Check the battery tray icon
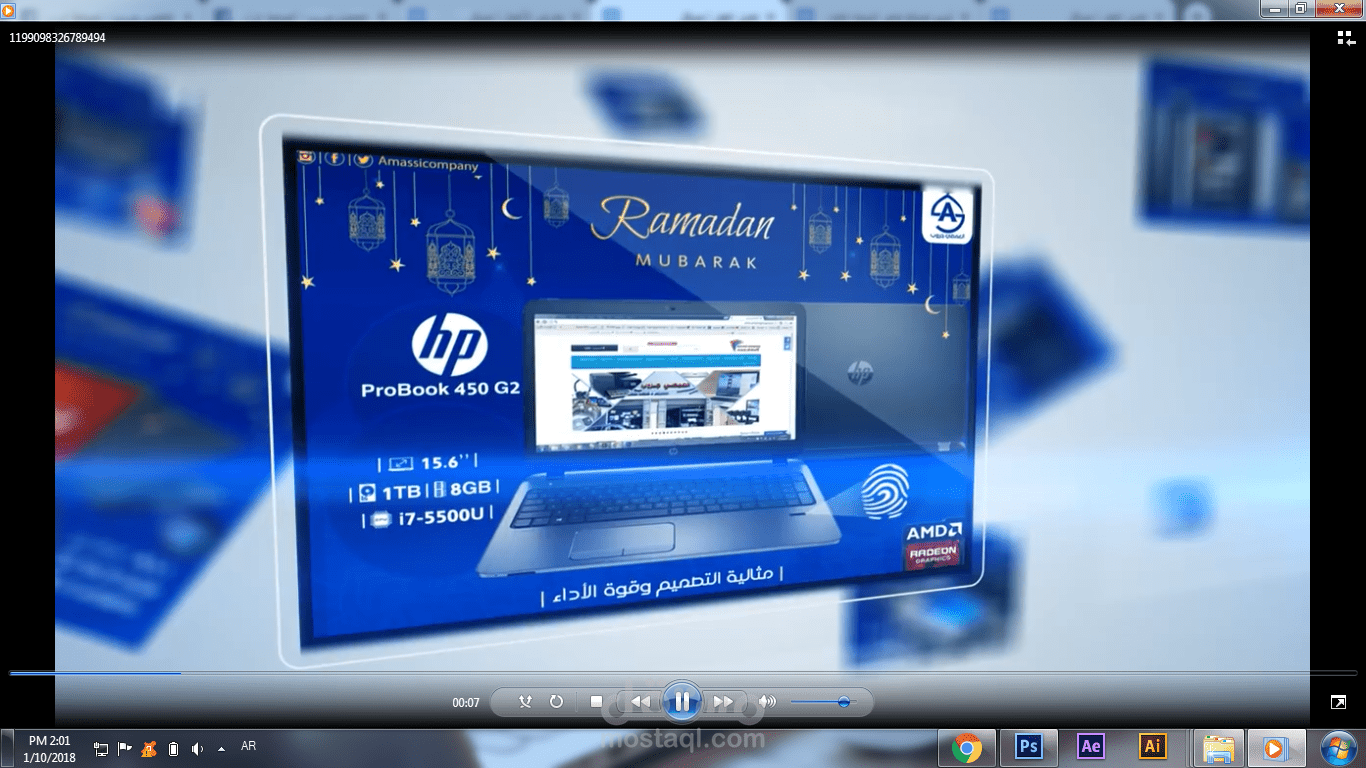The width and height of the screenshot is (1366, 768). (173, 748)
